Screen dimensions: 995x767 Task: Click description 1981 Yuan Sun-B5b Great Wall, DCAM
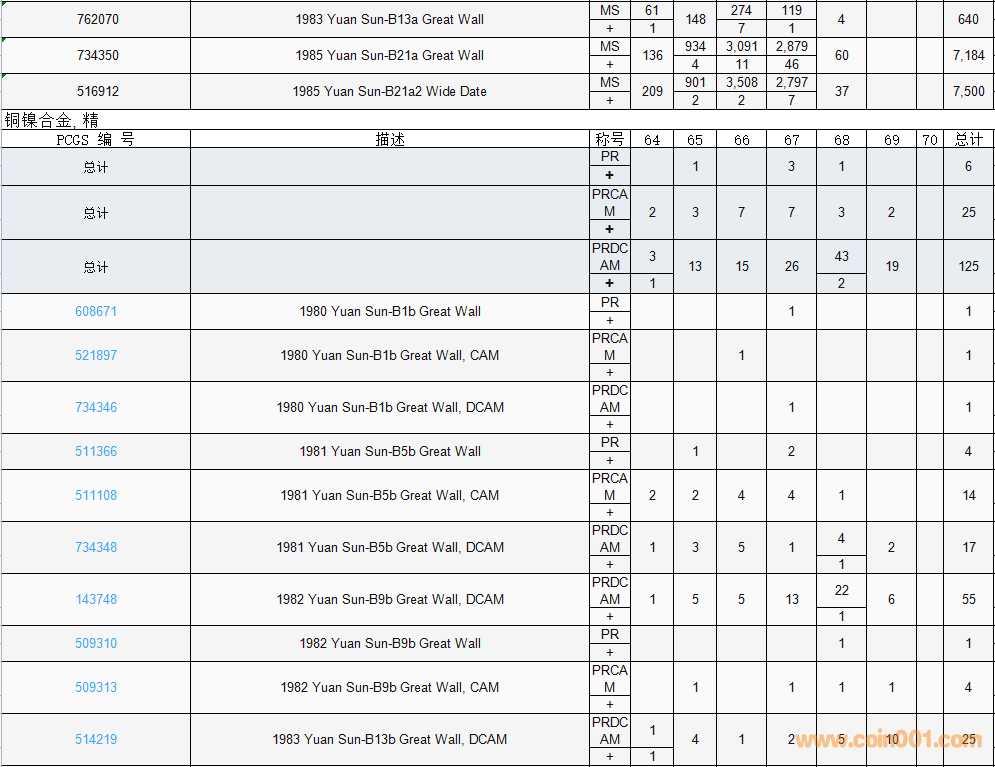[390, 547]
